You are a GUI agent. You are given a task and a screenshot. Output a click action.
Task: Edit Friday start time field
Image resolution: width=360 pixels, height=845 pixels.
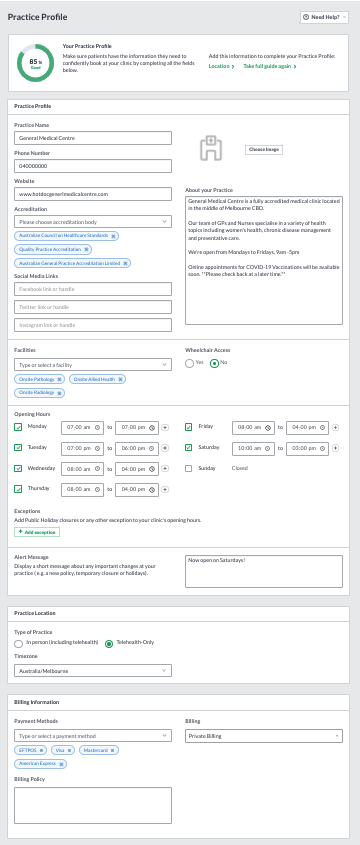pos(253,427)
